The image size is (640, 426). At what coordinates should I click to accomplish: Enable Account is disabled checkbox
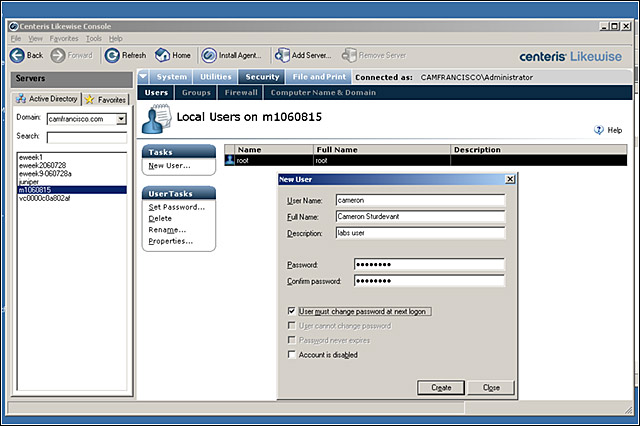(291, 354)
